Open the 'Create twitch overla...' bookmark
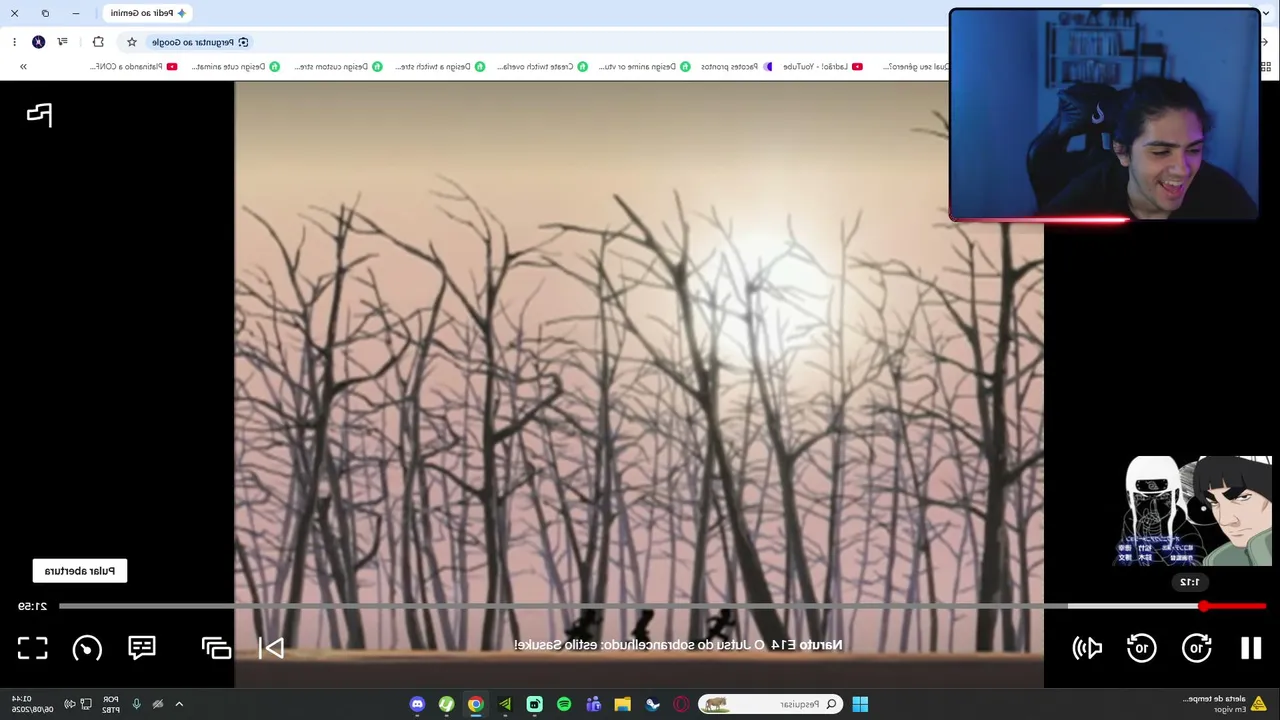 (x=542, y=67)
